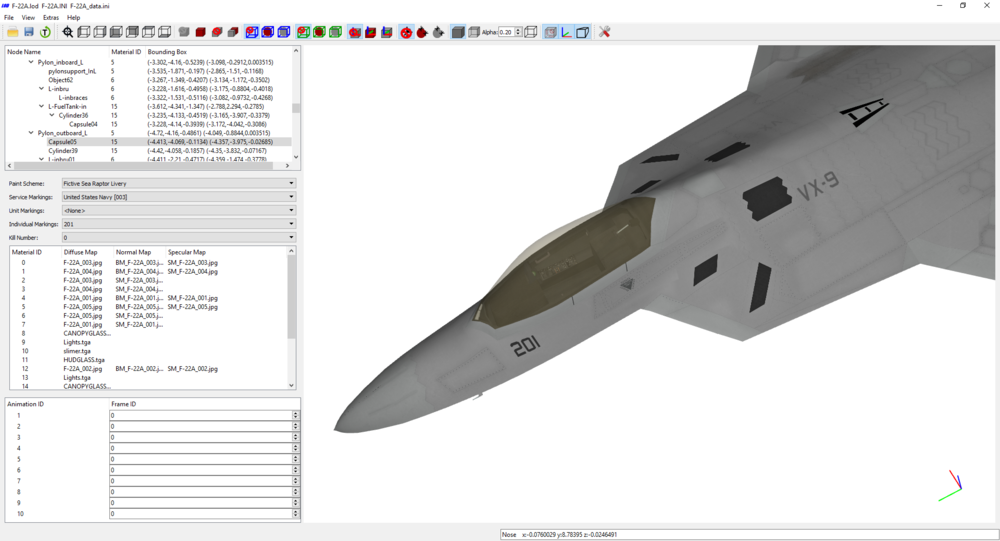The height and width of the screenshot is (541, 1000).
Task: Select the Object62 node
Action: (61, 80)
